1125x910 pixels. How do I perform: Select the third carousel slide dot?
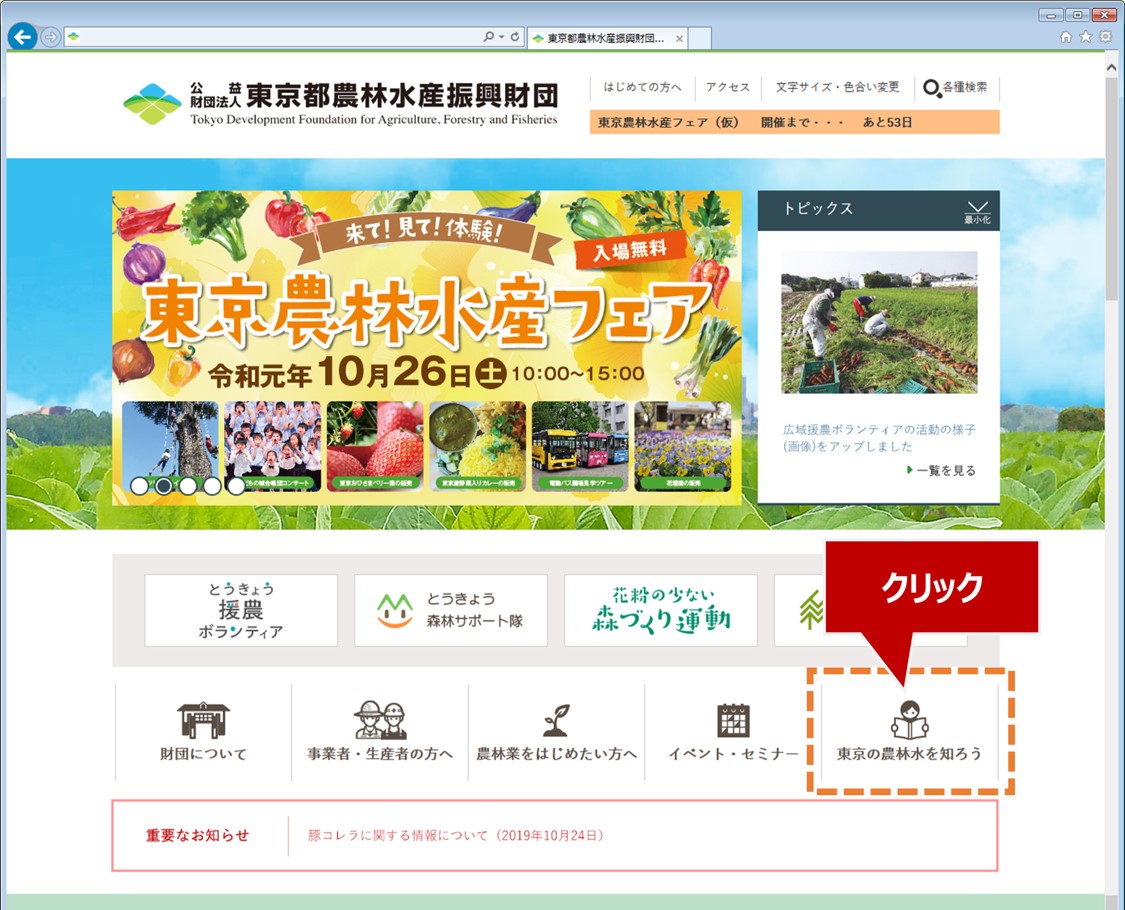coord(188,486)
